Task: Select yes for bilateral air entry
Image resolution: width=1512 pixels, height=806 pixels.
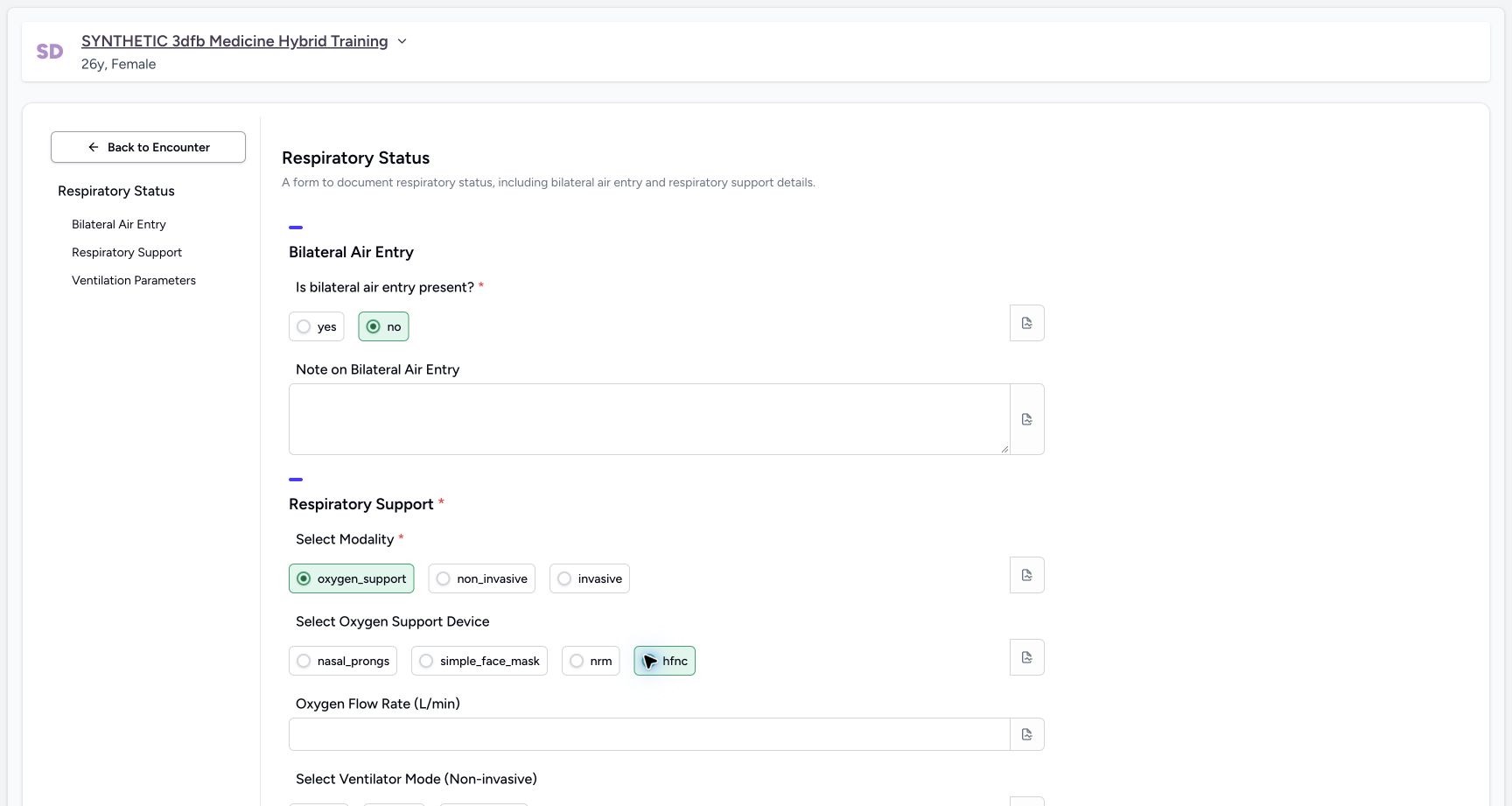Action: (x=316, y=326)
